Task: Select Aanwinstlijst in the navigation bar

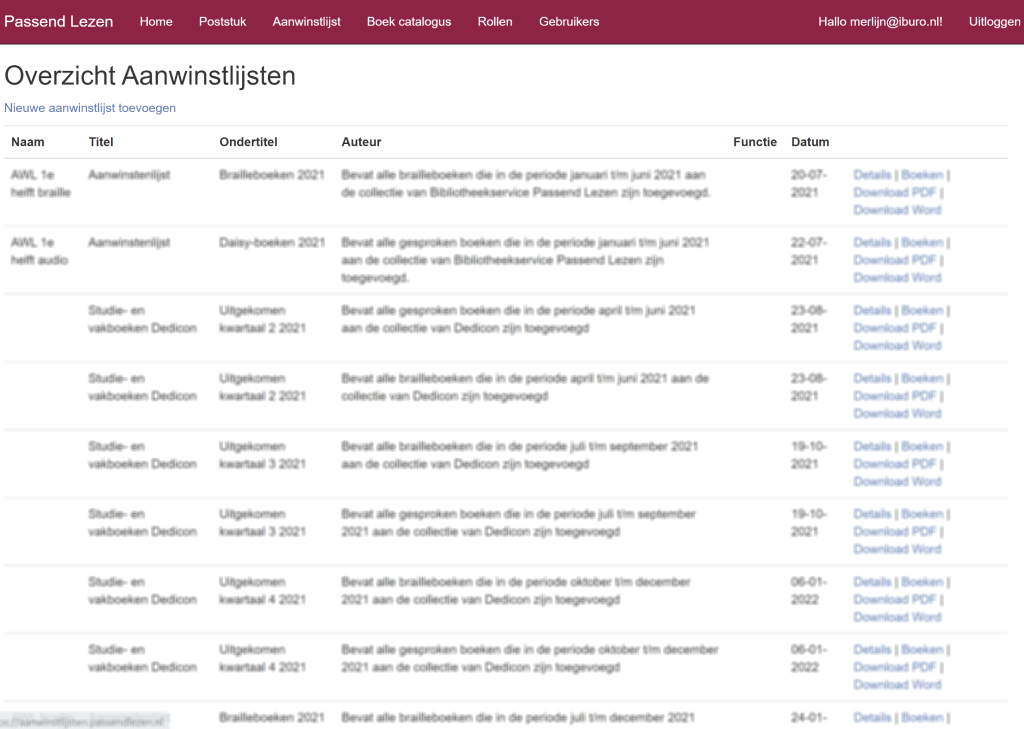Action: (306, 21)
